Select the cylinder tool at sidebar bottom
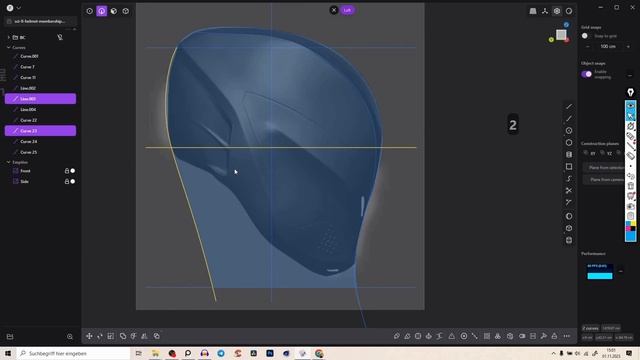 569,240
